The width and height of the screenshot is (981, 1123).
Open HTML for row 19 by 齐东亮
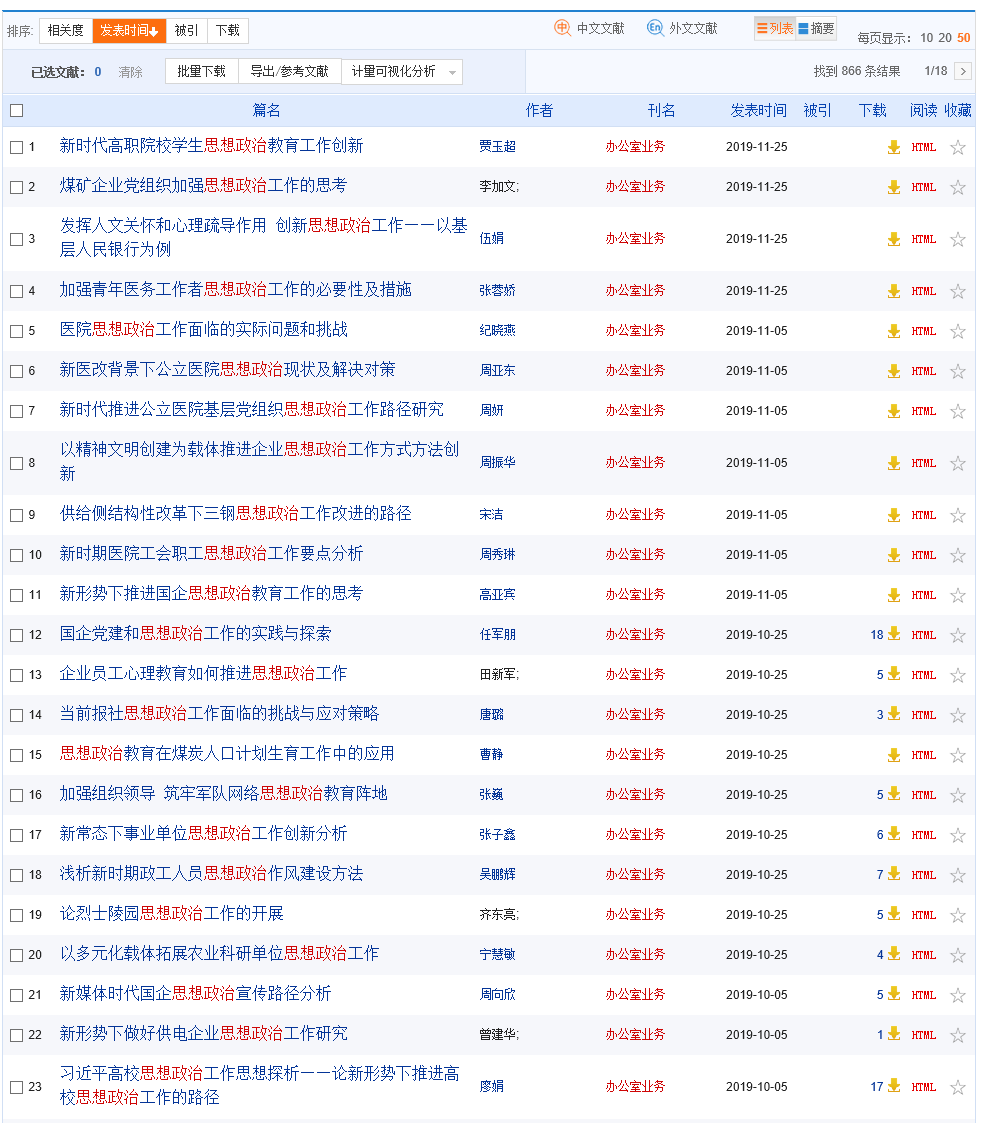[923, 915]
